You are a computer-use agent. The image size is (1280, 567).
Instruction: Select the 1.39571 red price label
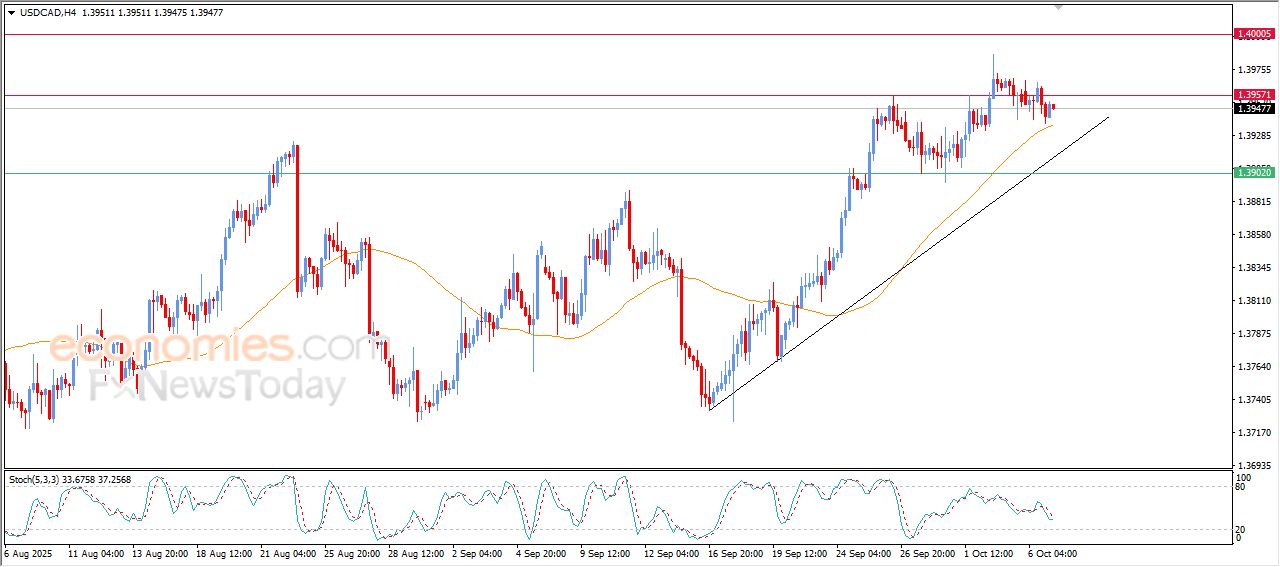coord(1254,95)
